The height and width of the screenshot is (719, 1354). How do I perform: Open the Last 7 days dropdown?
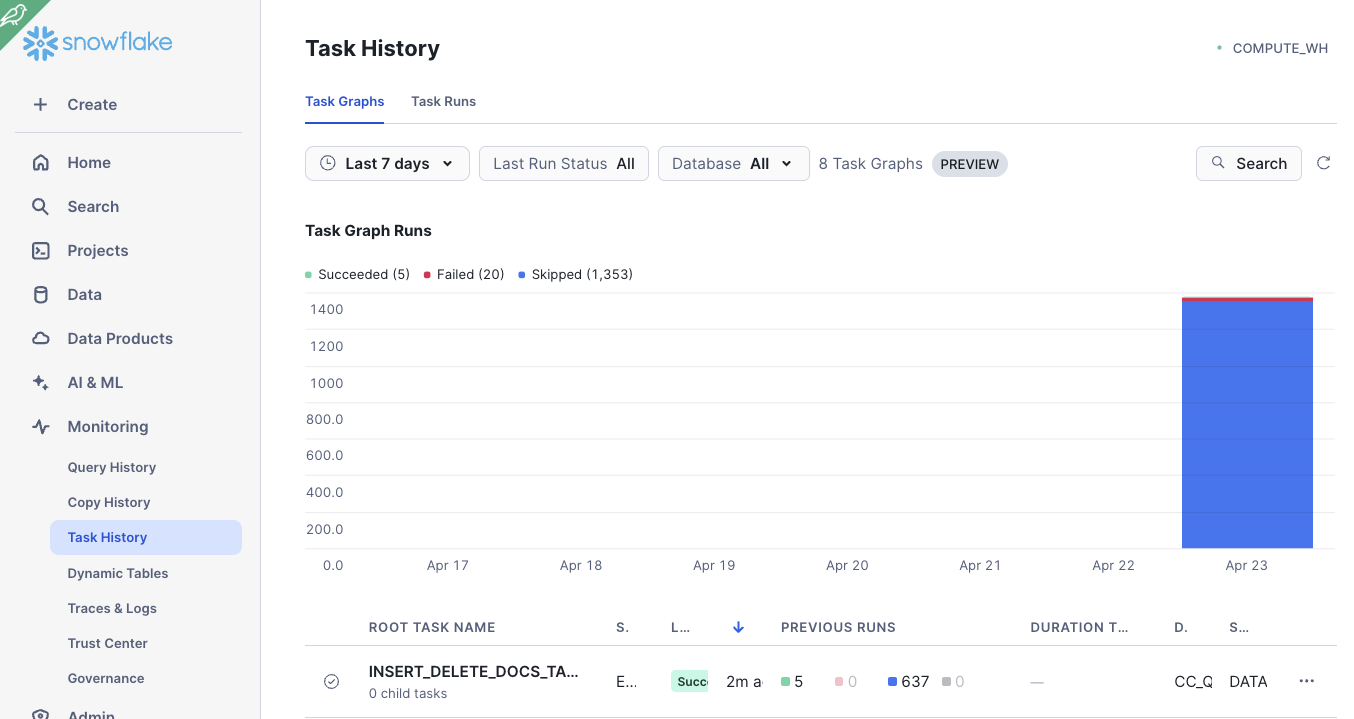point(387,164)
